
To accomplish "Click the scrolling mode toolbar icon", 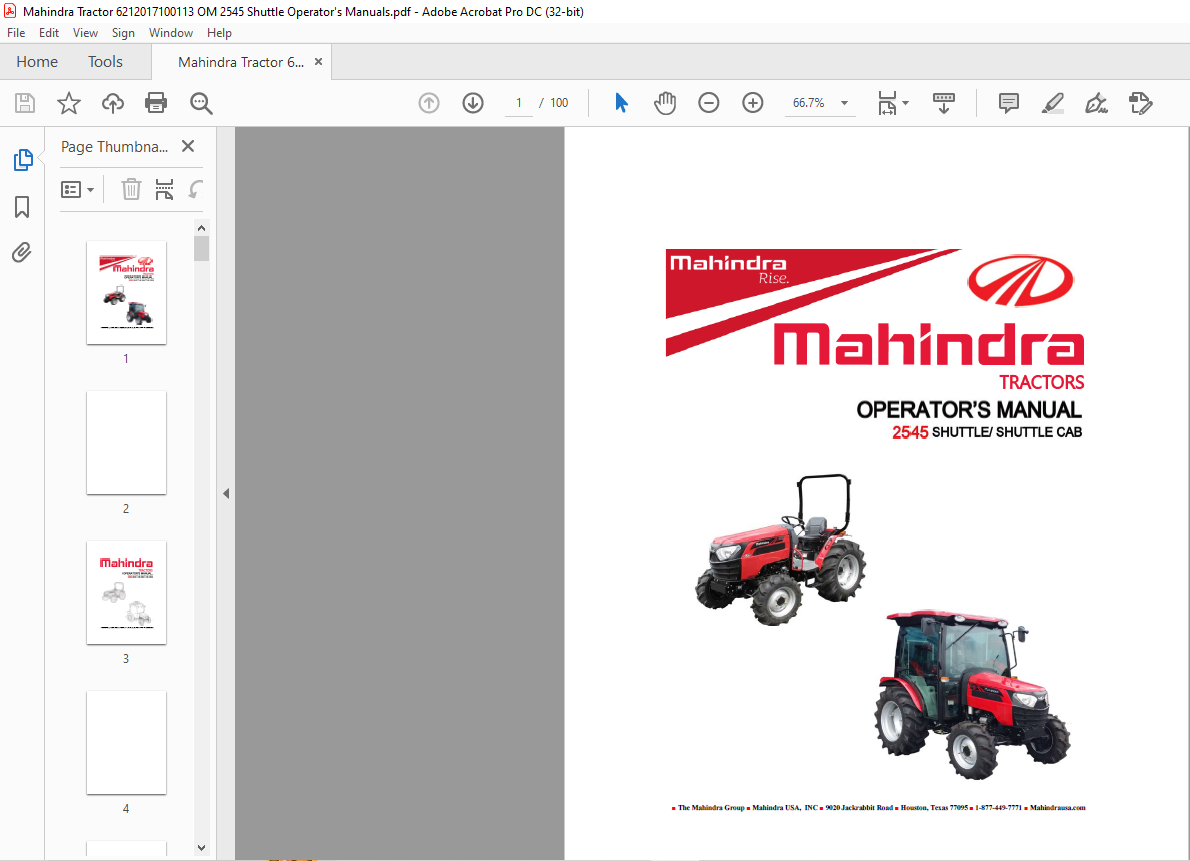I will (943, 103).
